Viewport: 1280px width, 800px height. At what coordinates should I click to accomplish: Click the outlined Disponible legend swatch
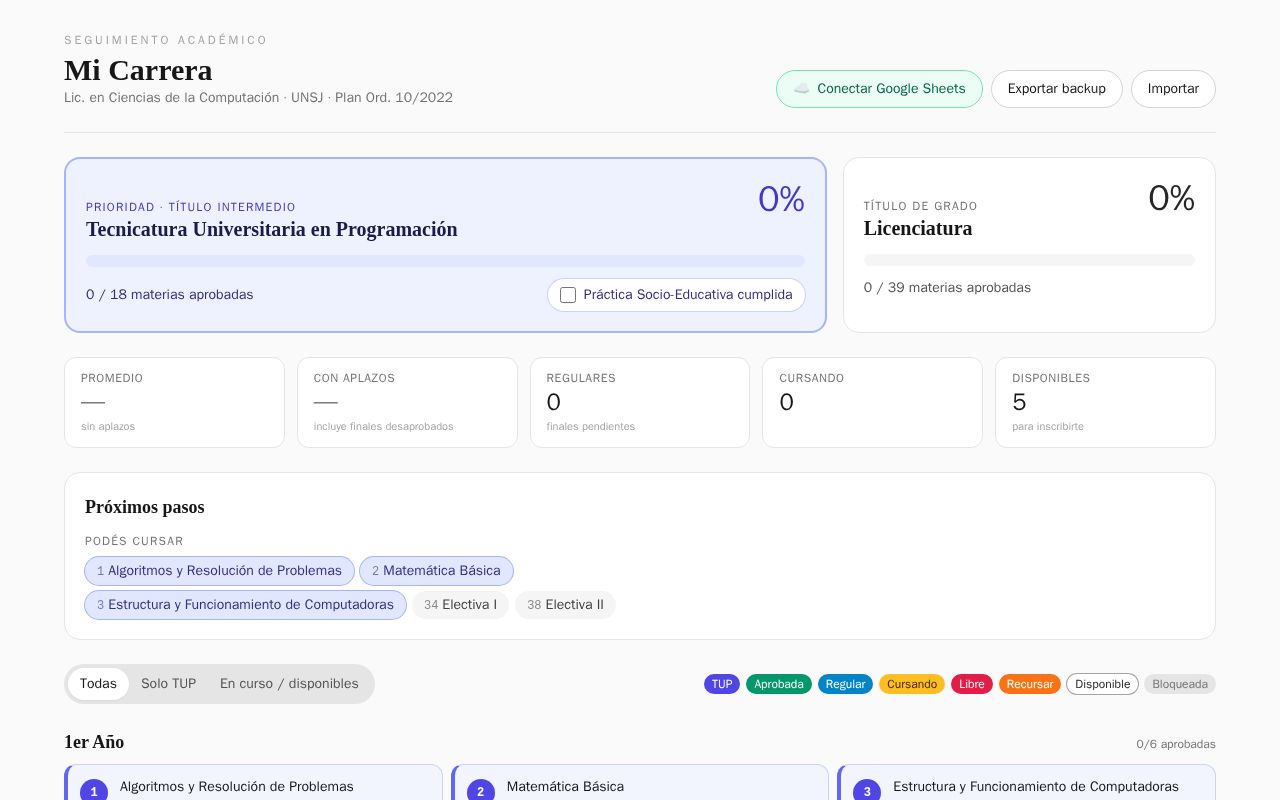coord(1102,684)
